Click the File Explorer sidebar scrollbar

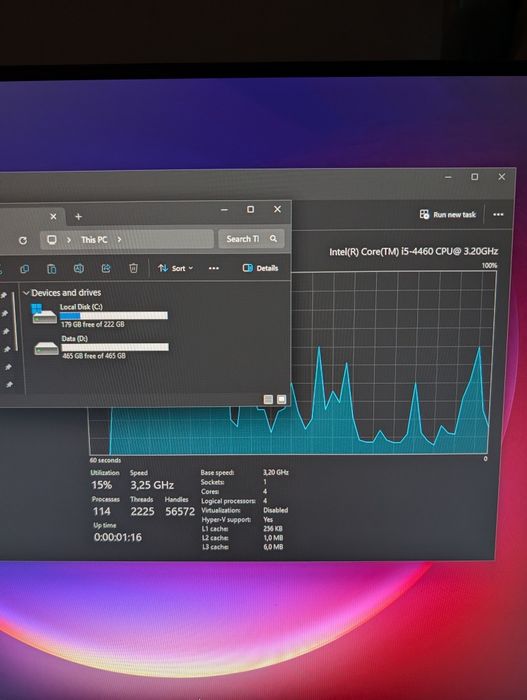pyautogui.click(x=15, y=321)
